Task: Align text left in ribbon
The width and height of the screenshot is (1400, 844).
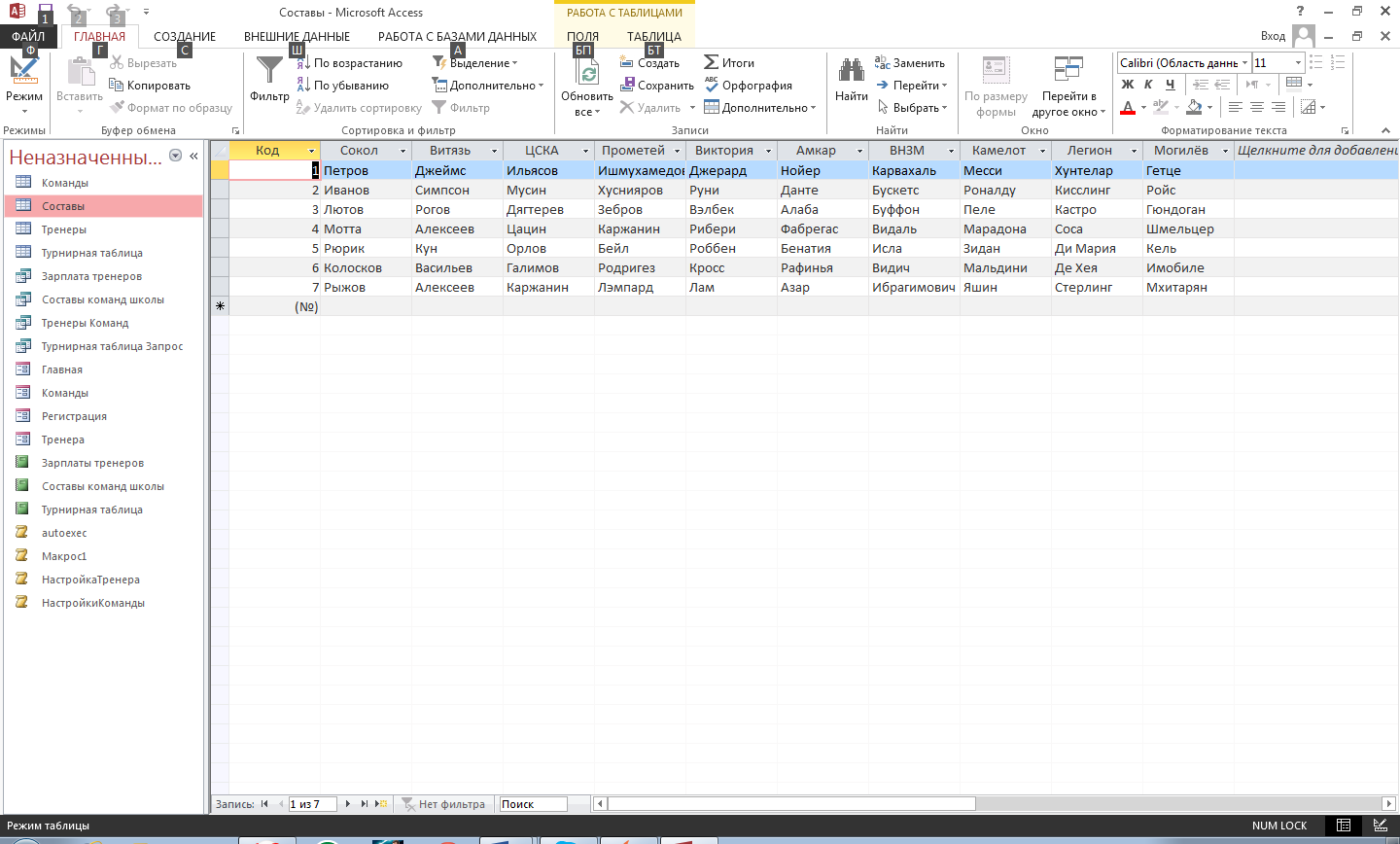Action: coord(1236,107)
